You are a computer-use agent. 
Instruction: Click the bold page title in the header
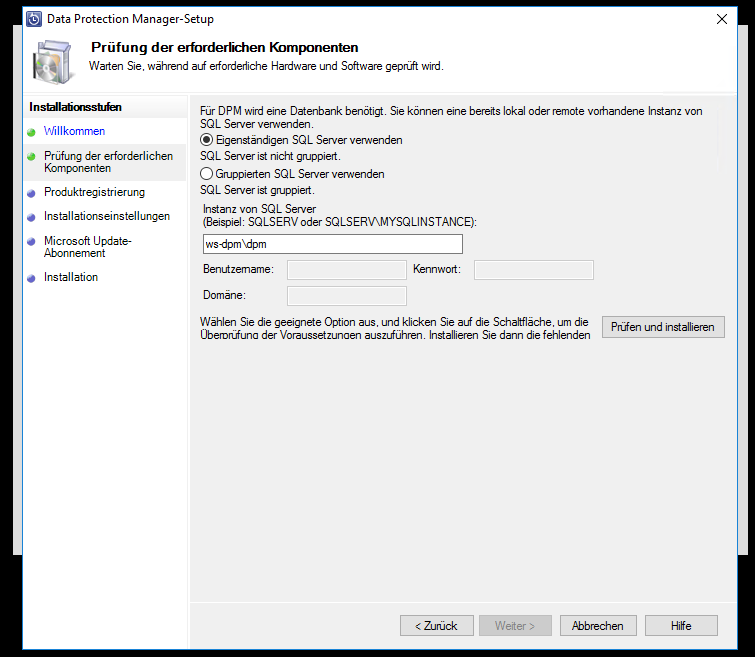coord(225,47)
